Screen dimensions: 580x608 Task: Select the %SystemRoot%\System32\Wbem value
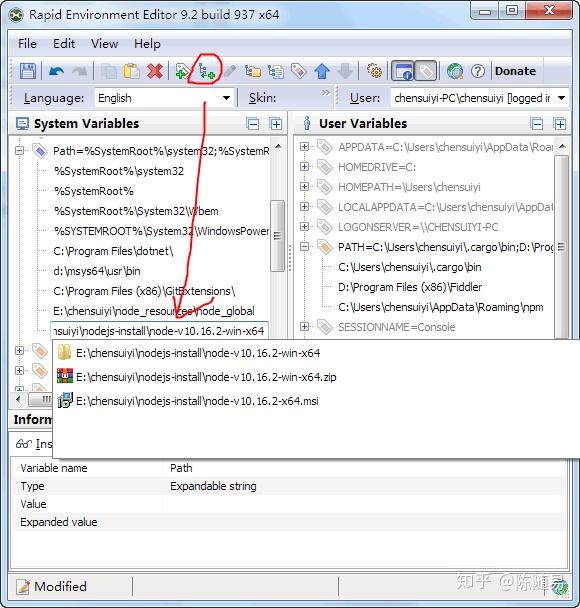(136, 211)
